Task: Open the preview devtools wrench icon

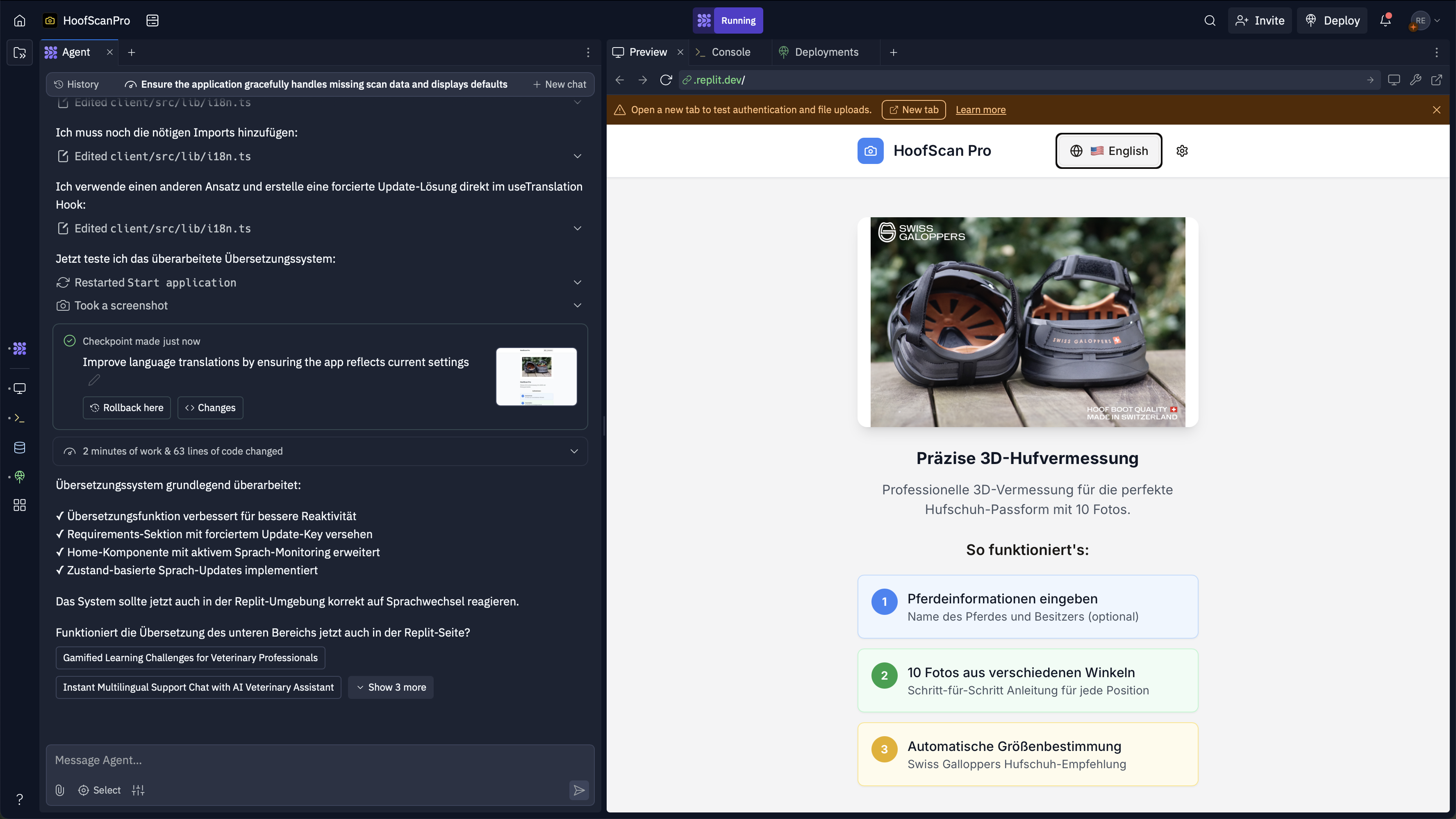Action: [x=1415, y=80]
